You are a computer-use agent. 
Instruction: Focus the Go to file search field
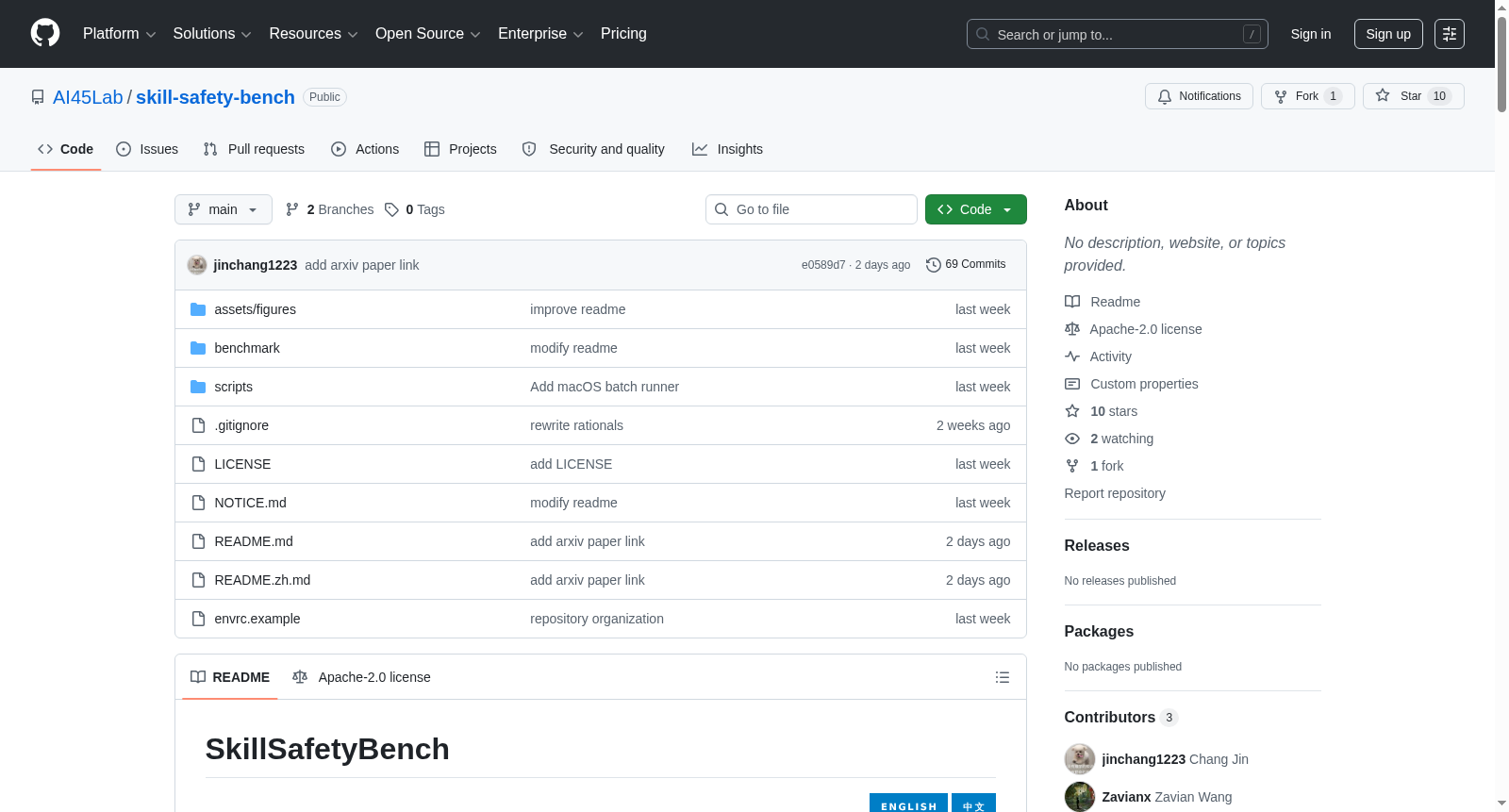click(811, 209)
